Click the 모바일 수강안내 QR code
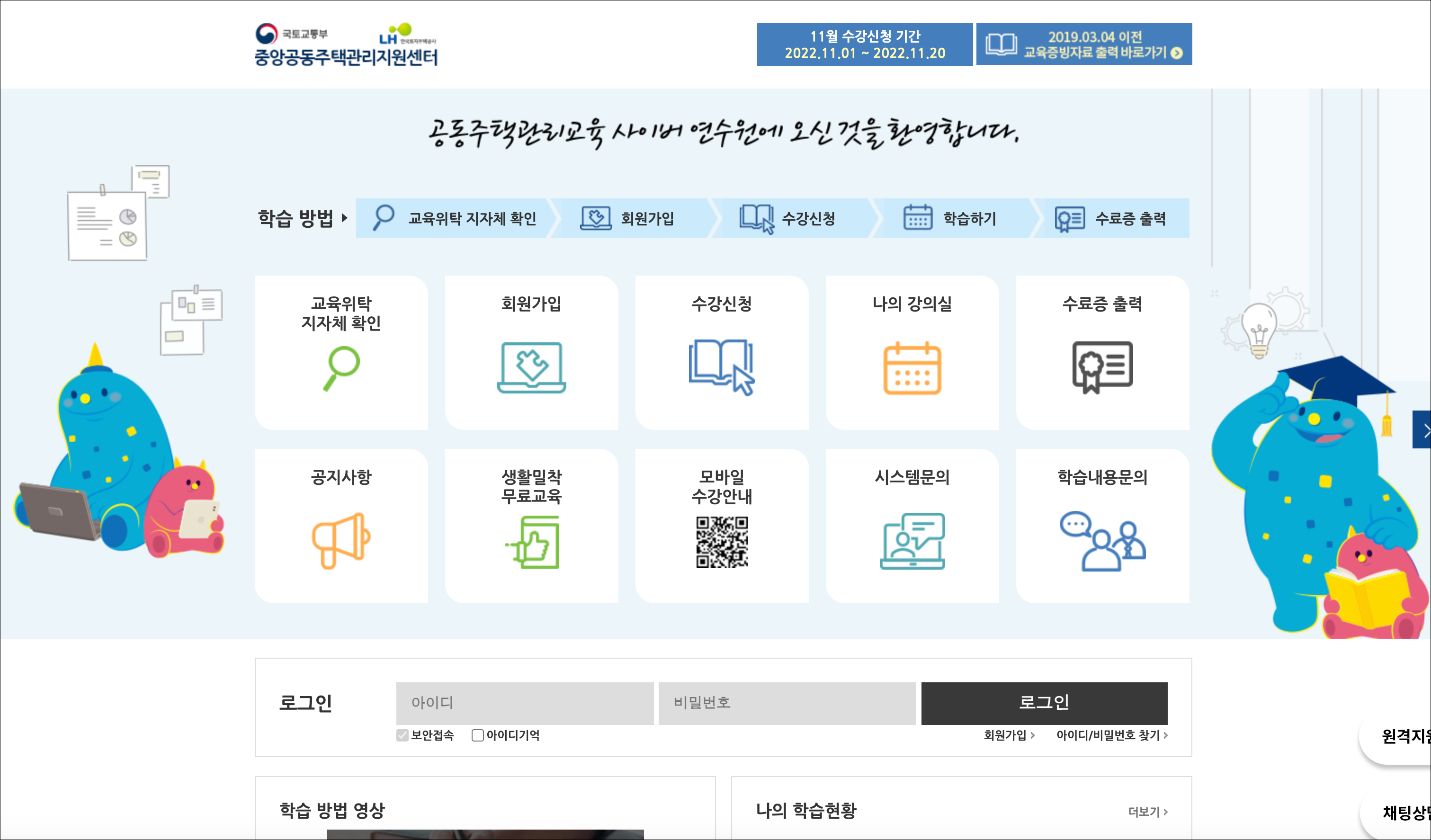The image size is (1431, 840). pyautogui.click(x=722, y=542)
